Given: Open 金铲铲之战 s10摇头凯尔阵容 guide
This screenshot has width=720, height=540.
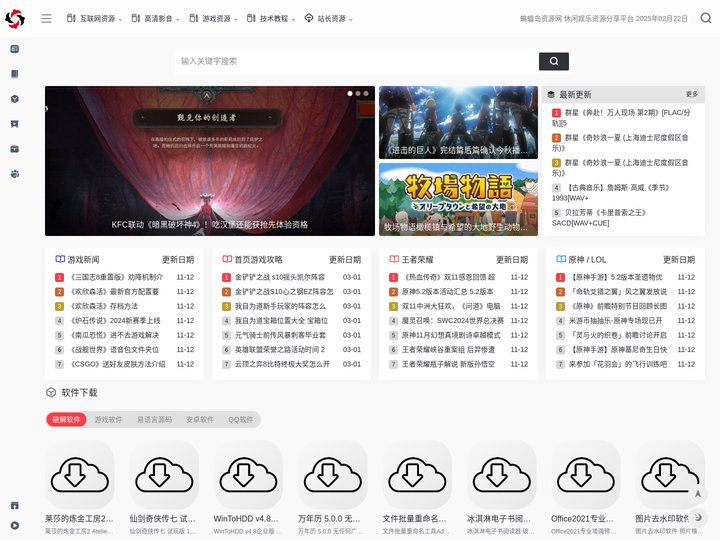Looking at the screenshot, I should pyautogui.click(x=280, y=277).
